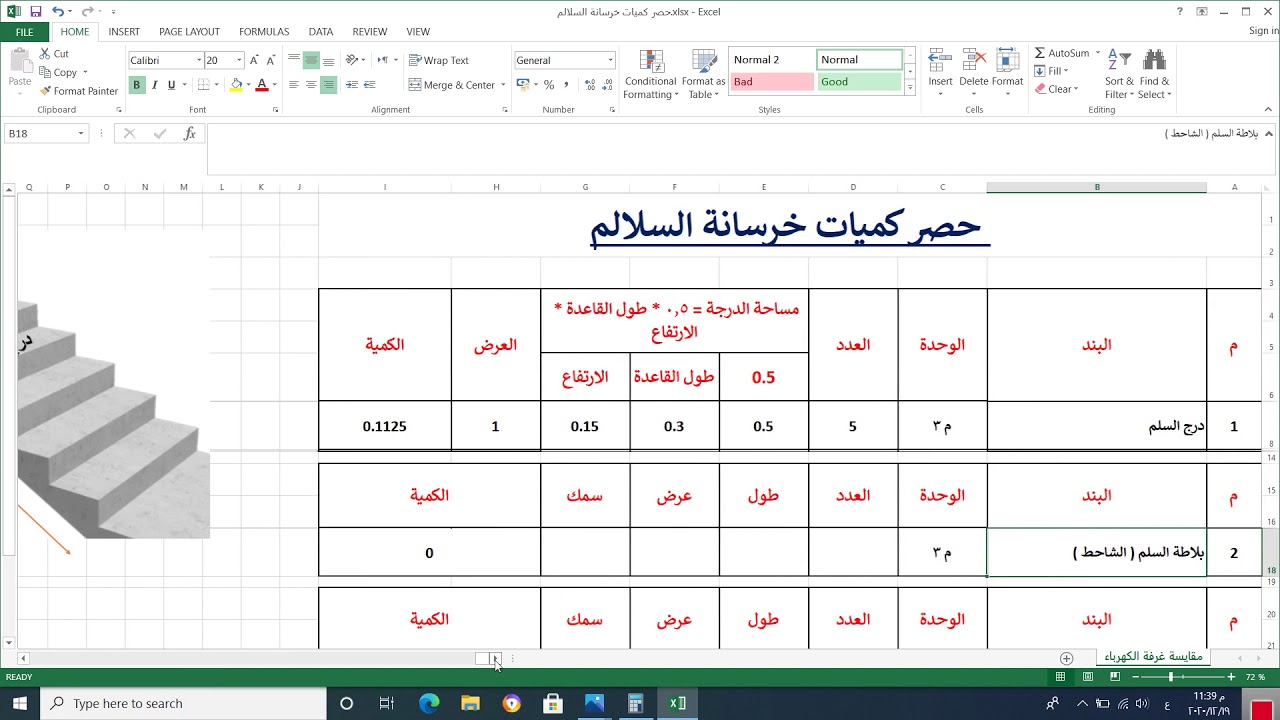Screen dimensions: 1280x720
Task: Collapse the ribbon with the chevron
Action: coord(1269,110)
